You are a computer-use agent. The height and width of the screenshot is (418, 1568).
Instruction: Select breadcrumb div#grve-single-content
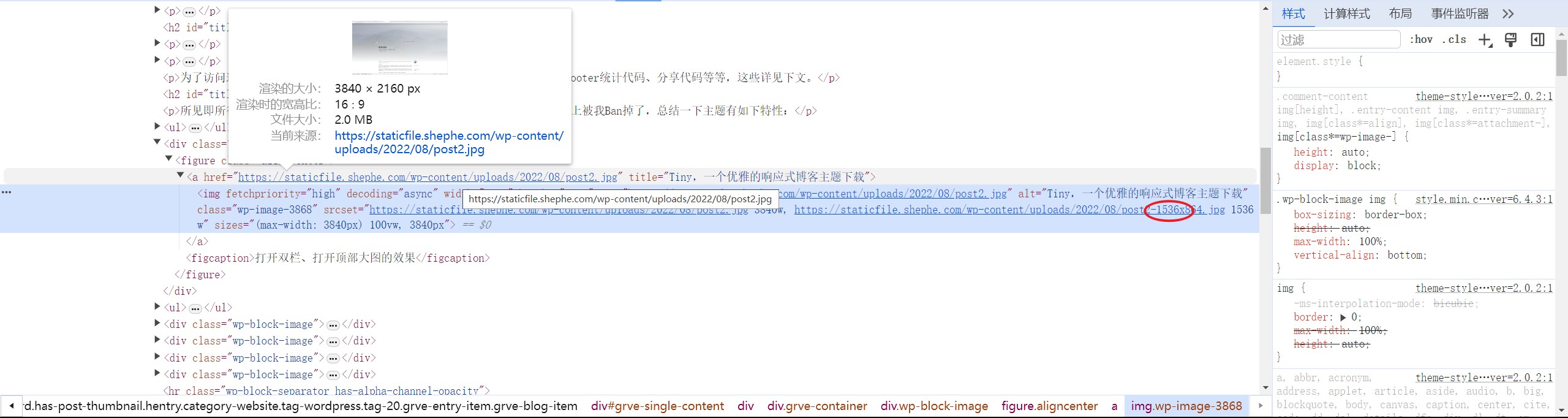[657, 406]
